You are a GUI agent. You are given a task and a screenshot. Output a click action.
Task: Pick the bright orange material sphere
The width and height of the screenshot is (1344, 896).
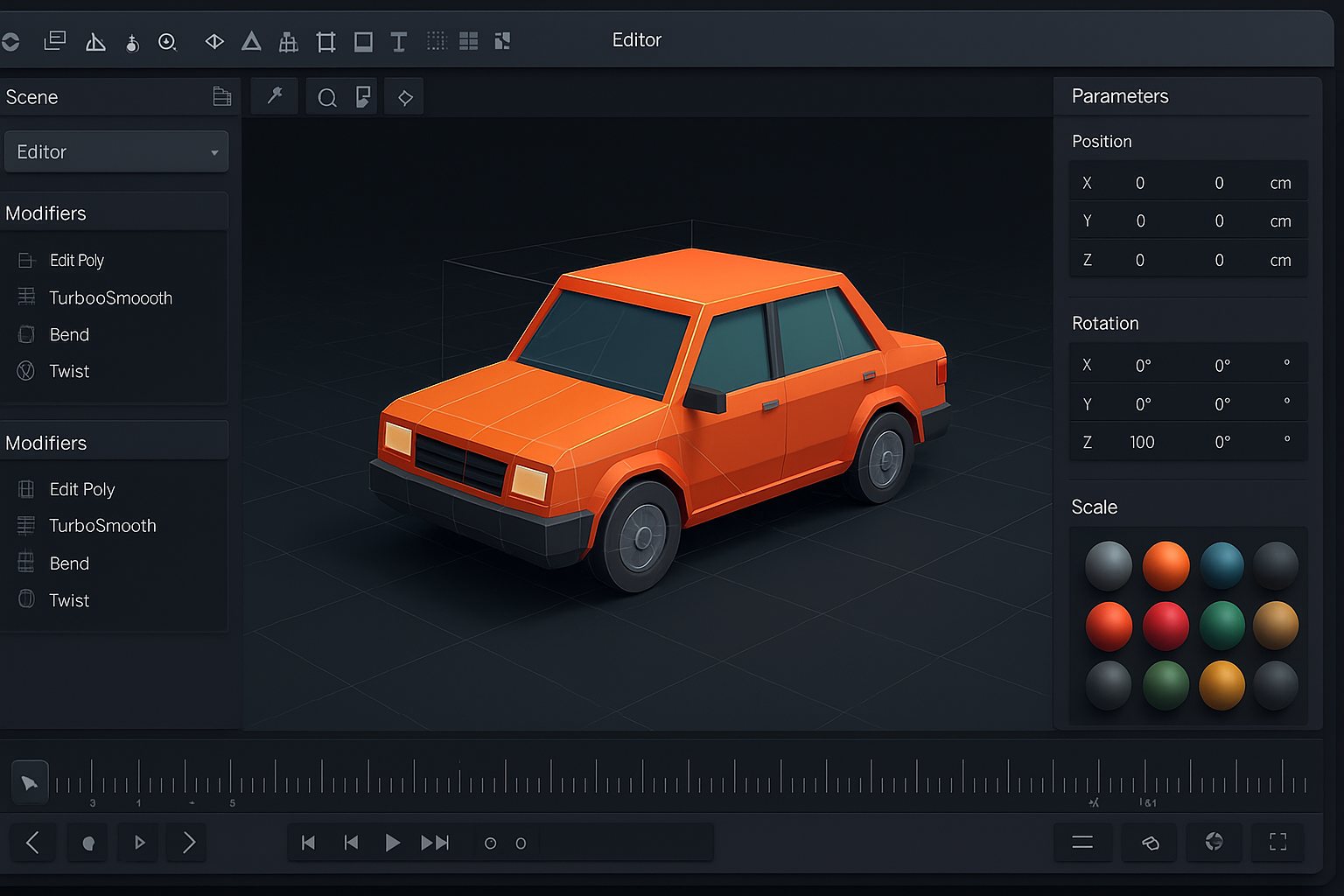tap(1165, 565)
